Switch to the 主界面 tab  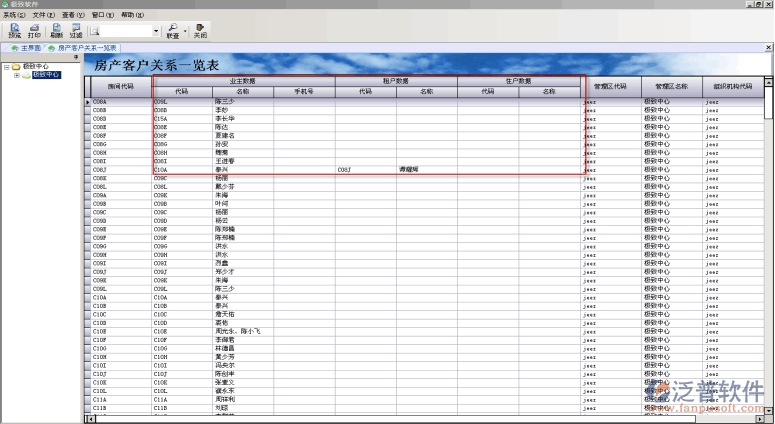pos(27,47)
